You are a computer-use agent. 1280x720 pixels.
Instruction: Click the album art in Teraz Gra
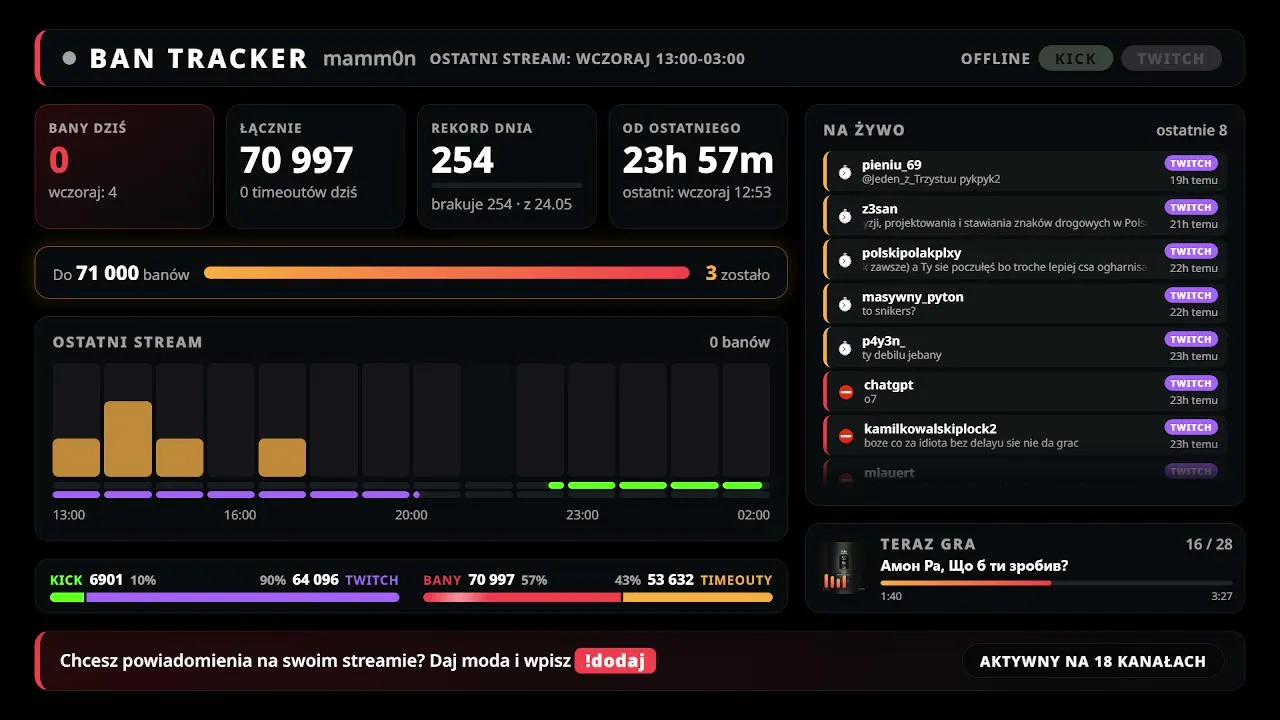point(843,568)
